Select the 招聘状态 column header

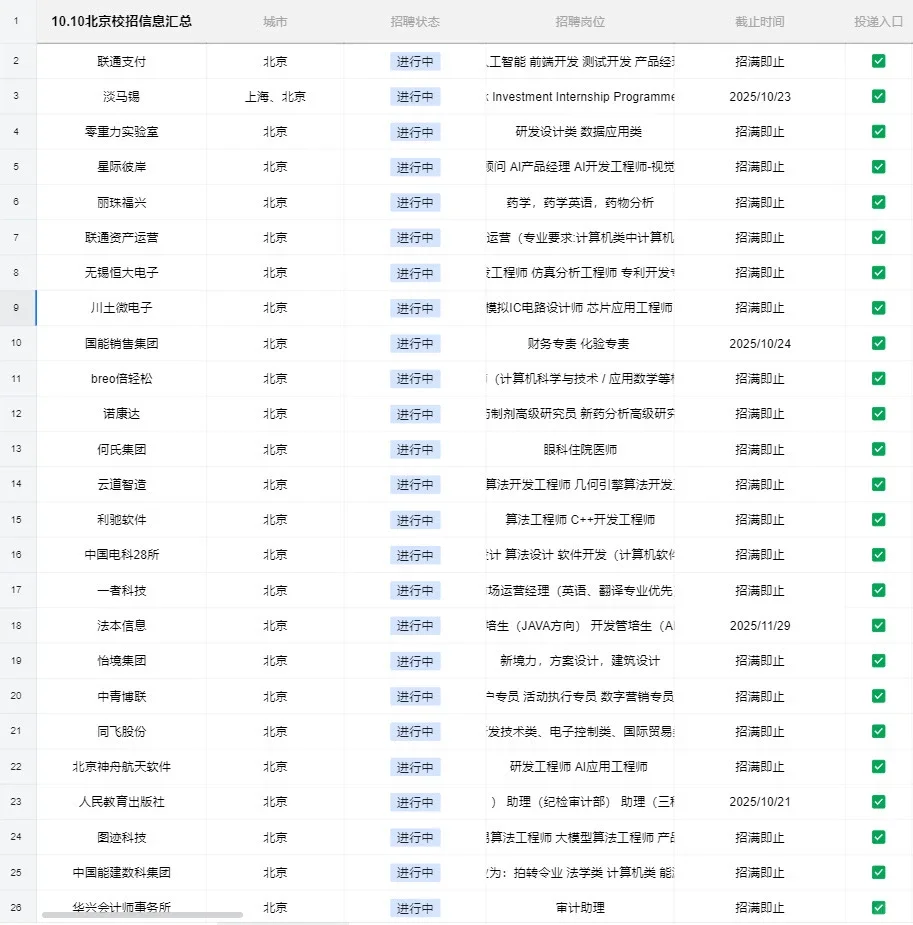click(415, 22)
